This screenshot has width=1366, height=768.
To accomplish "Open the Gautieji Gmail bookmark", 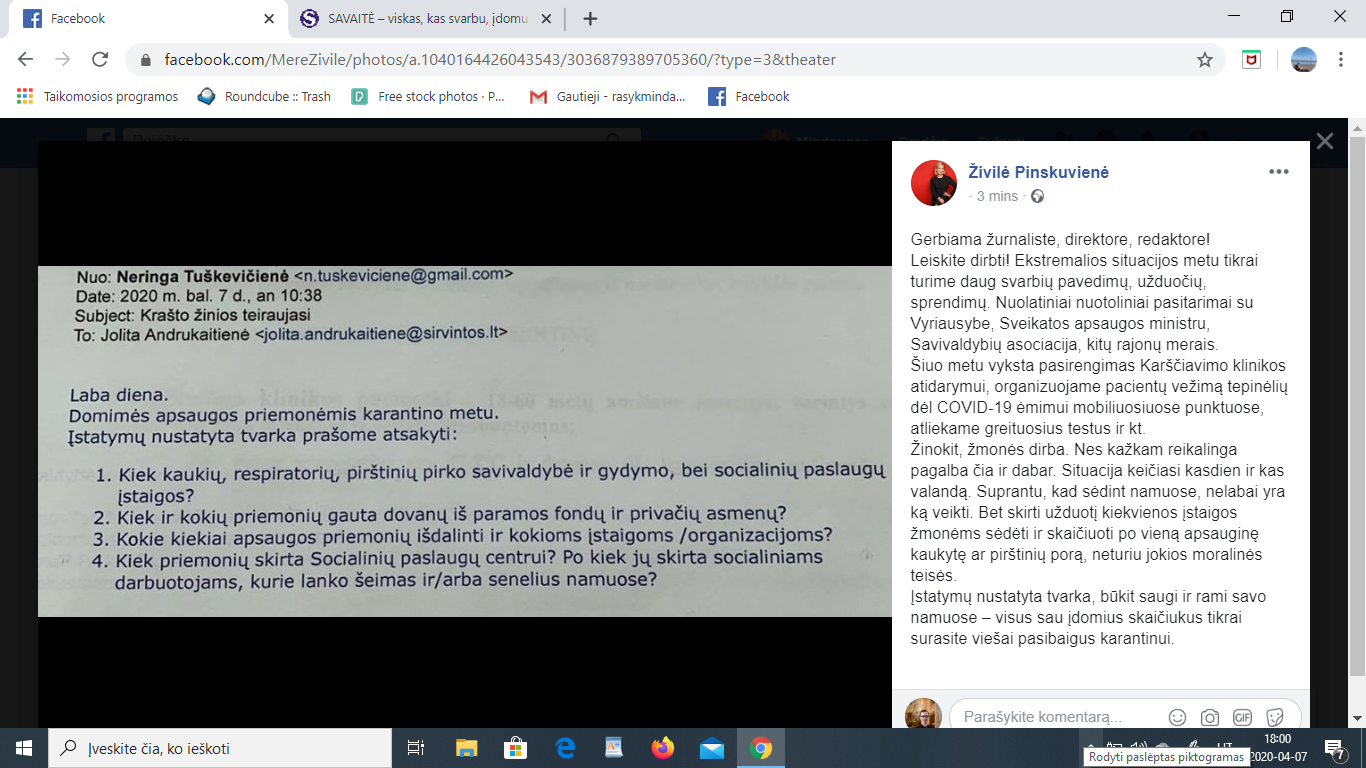I will pos(608,97).
